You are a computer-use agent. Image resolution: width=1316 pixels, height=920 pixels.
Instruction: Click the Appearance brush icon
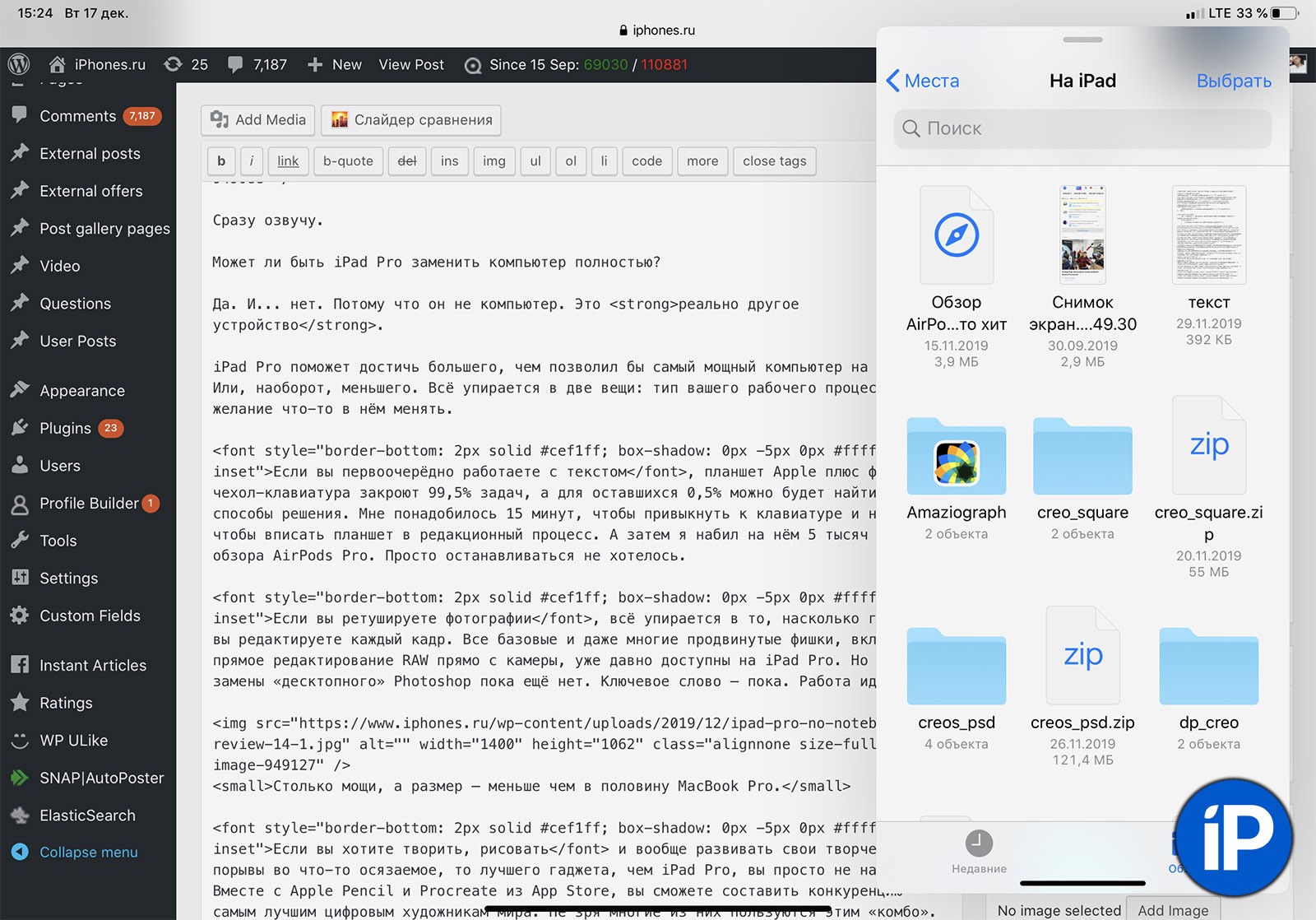(x=20, y=390)
